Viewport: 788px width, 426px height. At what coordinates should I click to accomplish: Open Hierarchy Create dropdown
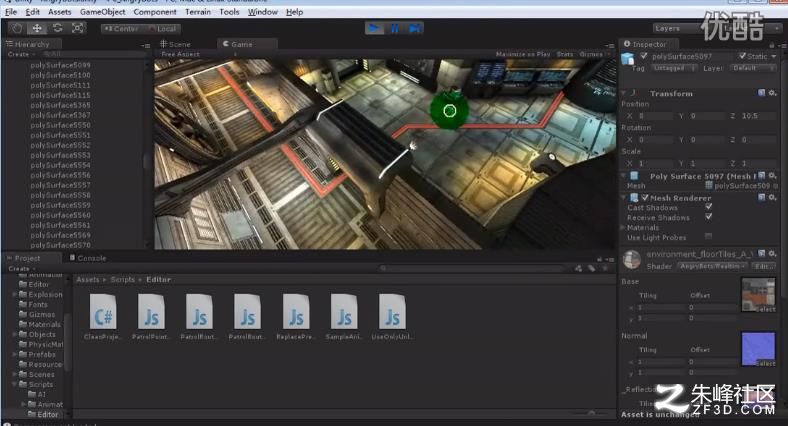[x=21, y=54]
